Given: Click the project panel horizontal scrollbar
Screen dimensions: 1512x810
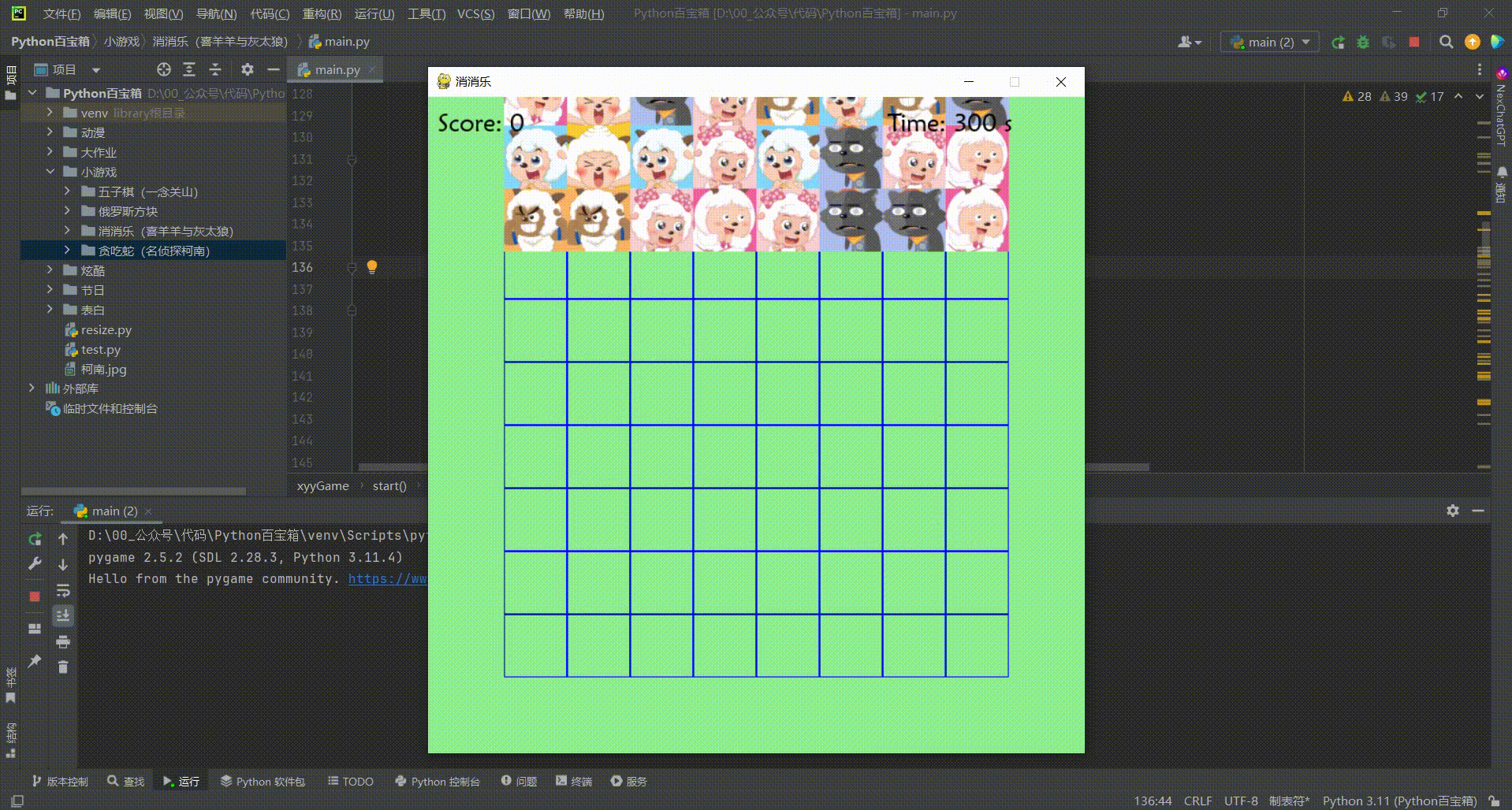Looking at the screenshot, I should pos(133,491).
